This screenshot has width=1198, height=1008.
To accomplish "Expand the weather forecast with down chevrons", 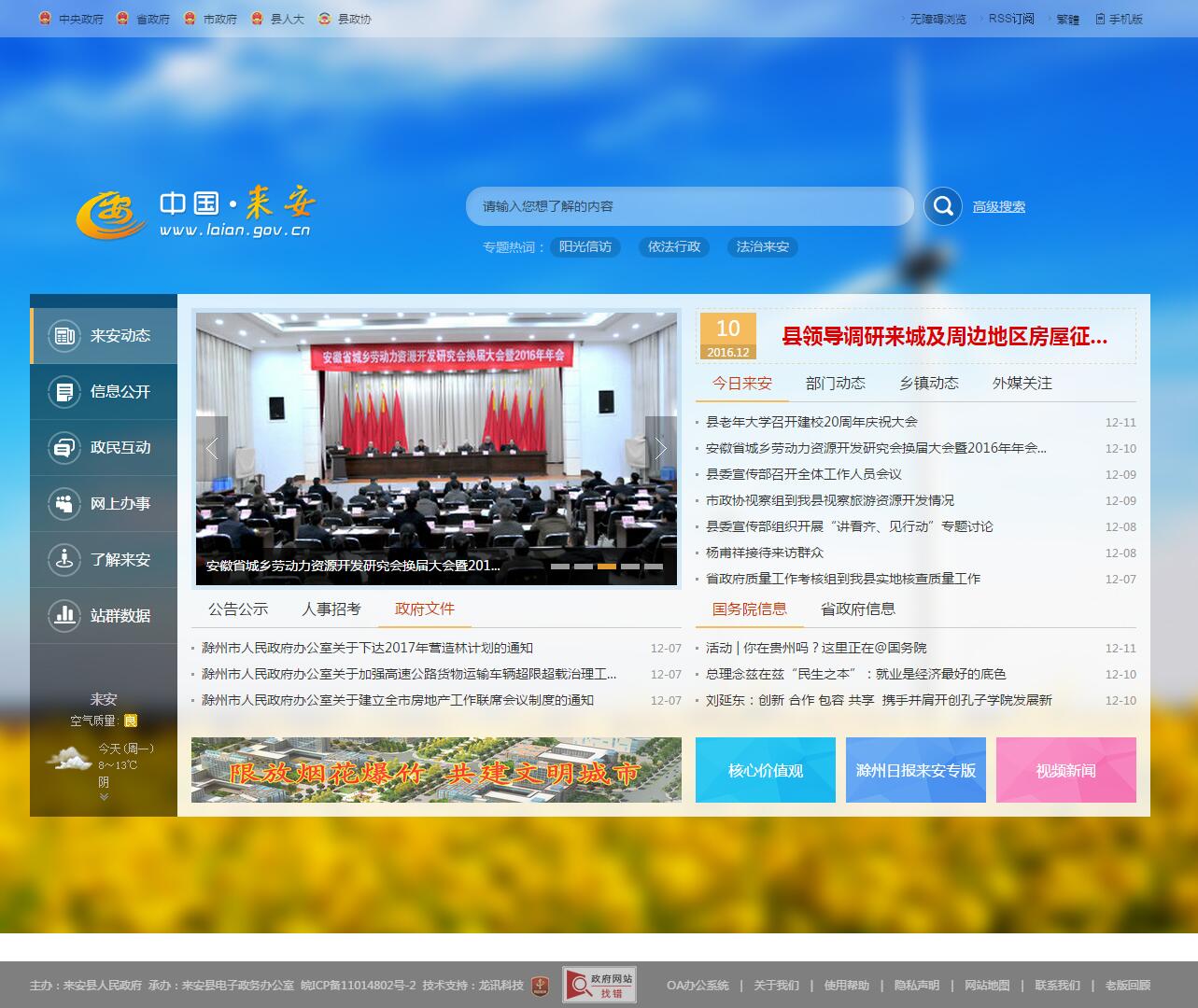I will (x=104, y=797).
